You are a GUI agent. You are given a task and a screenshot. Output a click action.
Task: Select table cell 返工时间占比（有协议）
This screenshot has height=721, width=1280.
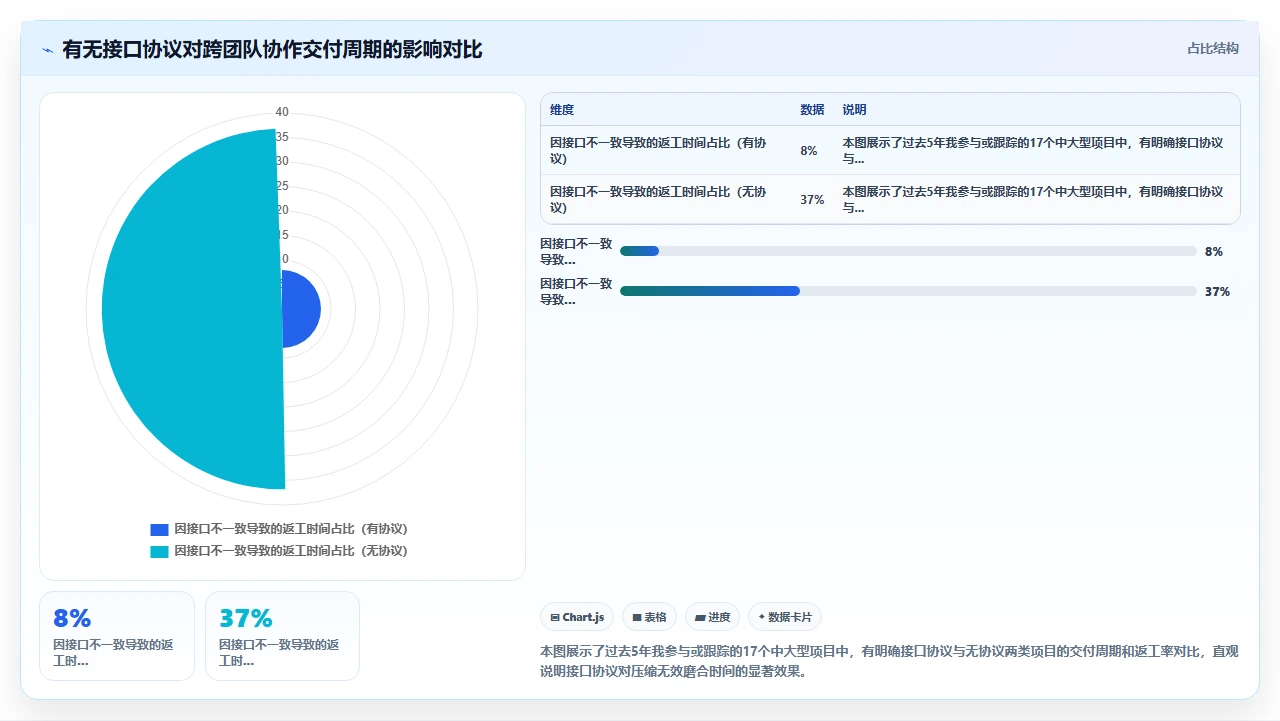click(666, 151)
